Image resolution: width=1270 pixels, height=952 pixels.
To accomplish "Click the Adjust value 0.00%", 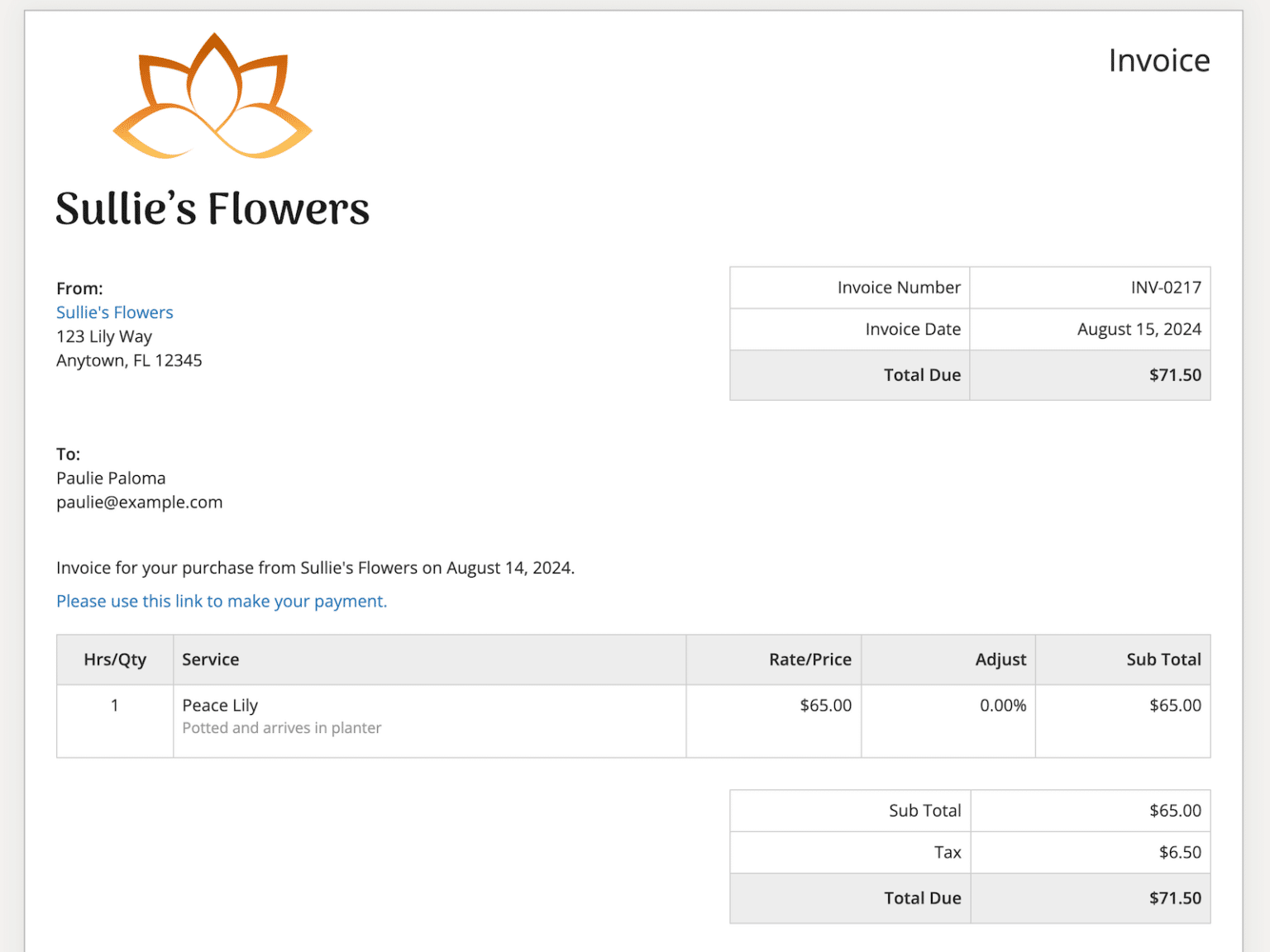I will coord(1002,705).
